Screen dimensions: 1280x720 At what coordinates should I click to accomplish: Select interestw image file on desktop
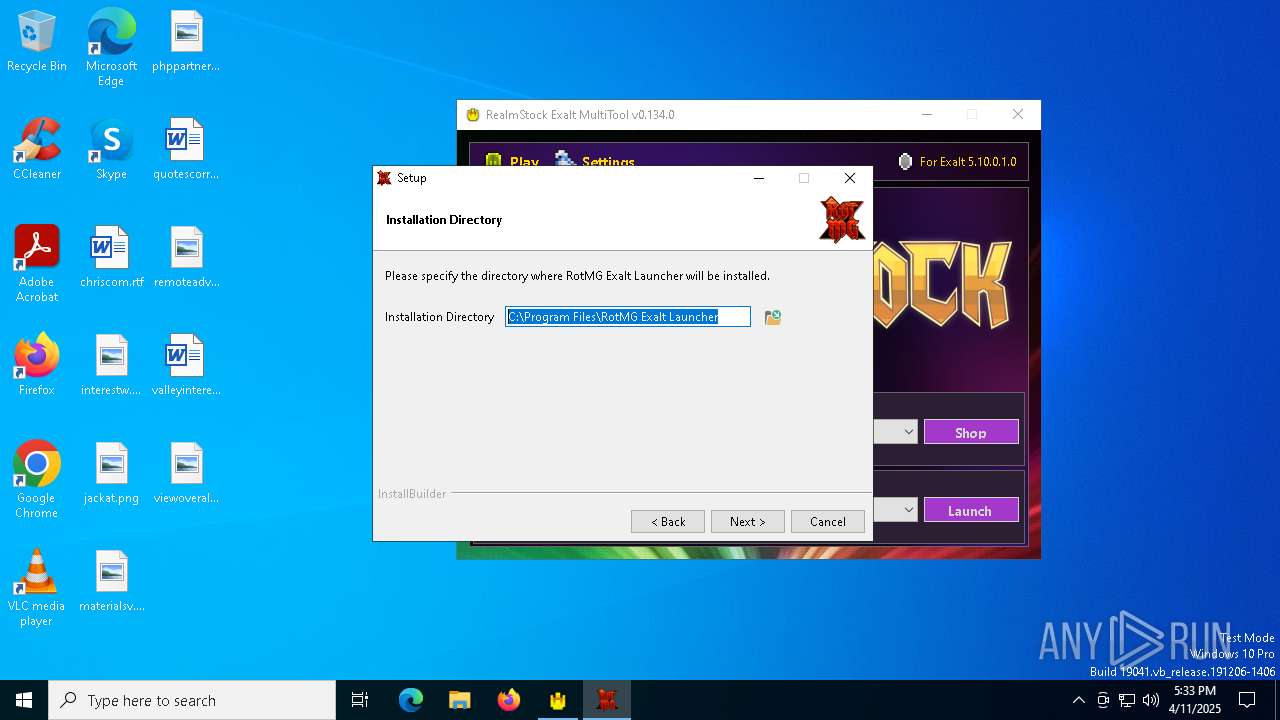click(x=111, y=365)
